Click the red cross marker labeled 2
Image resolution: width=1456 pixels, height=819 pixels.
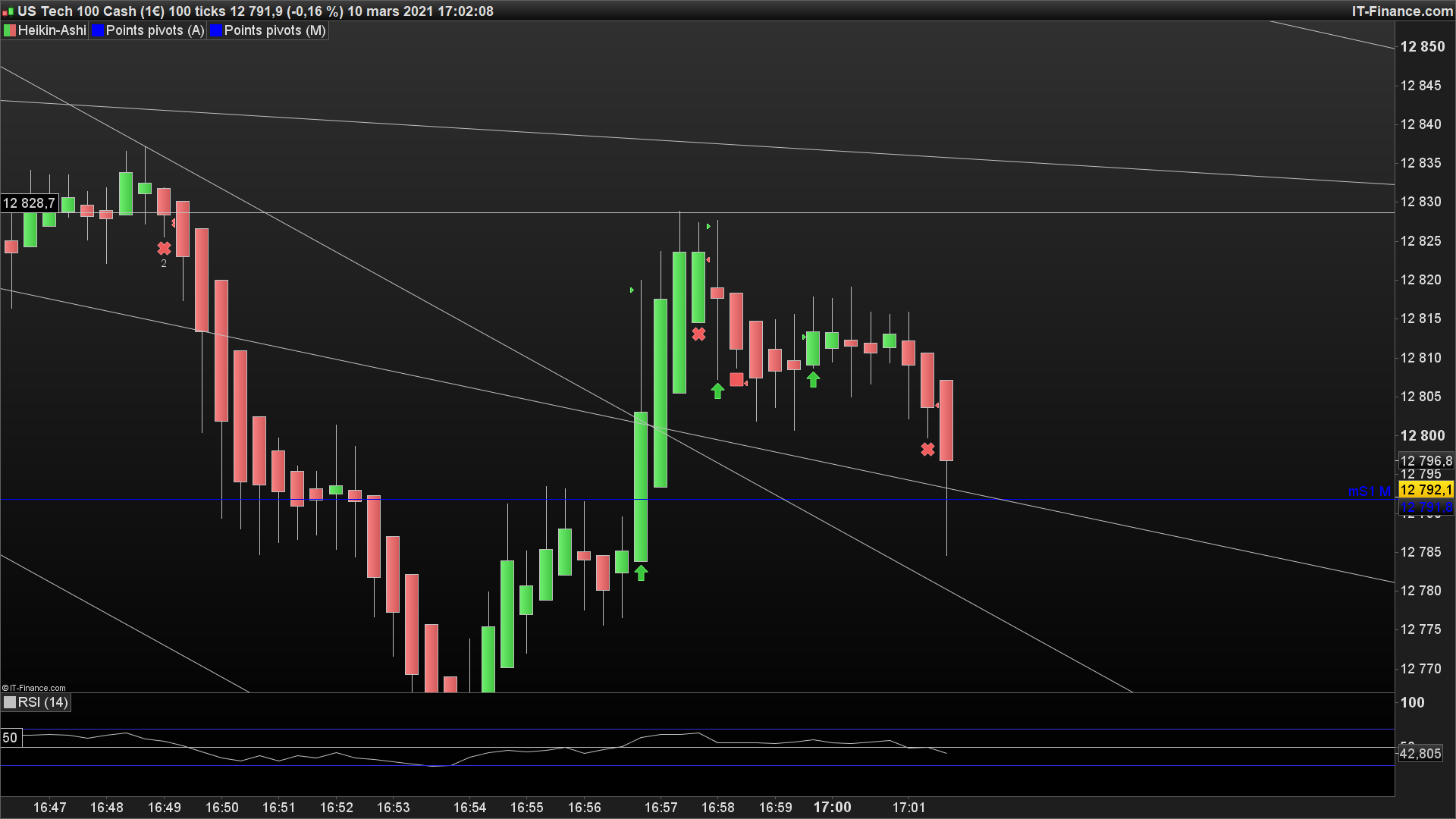[x=164, y=249]
